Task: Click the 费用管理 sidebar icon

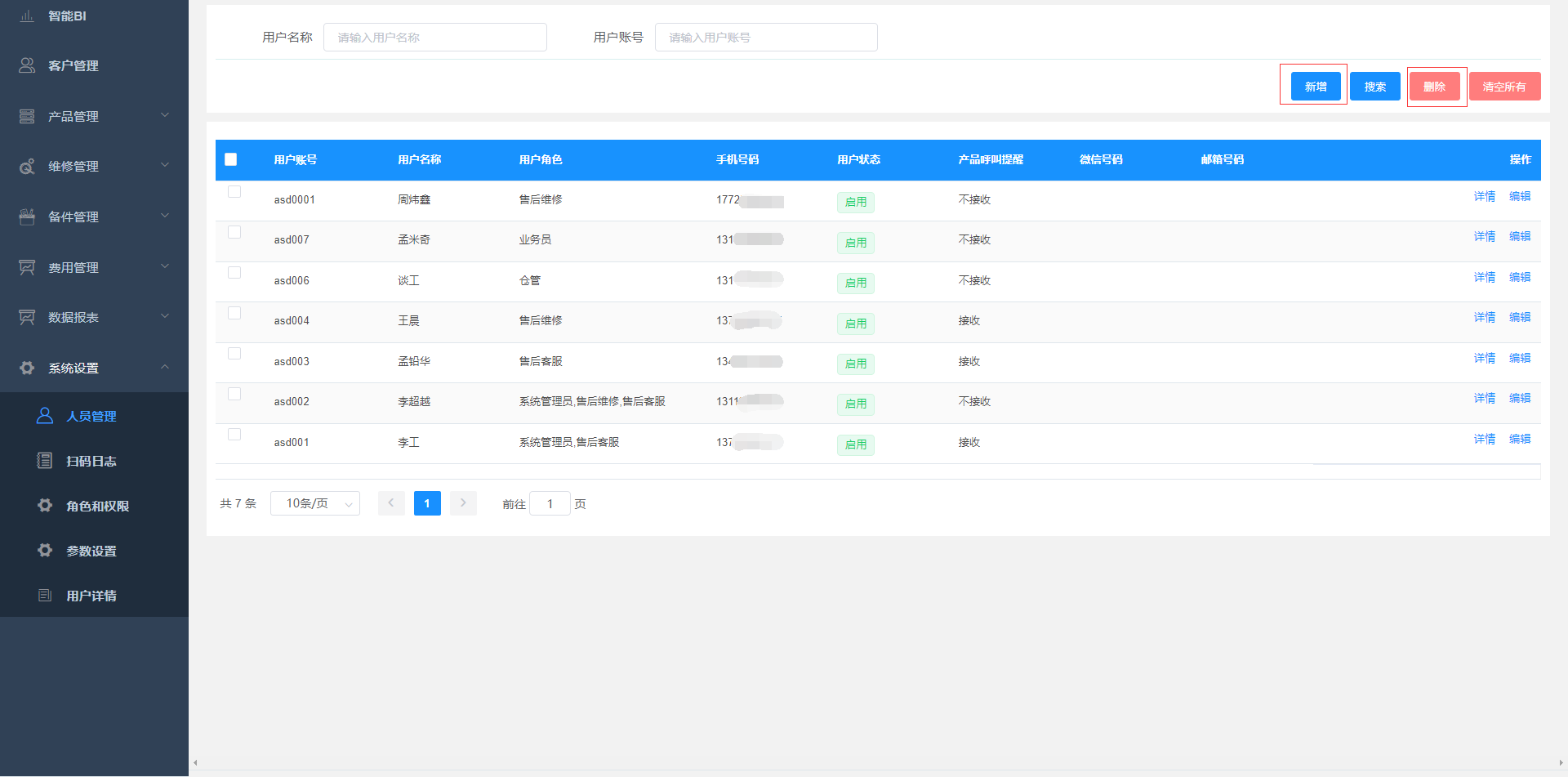Action: click(27, 267)
